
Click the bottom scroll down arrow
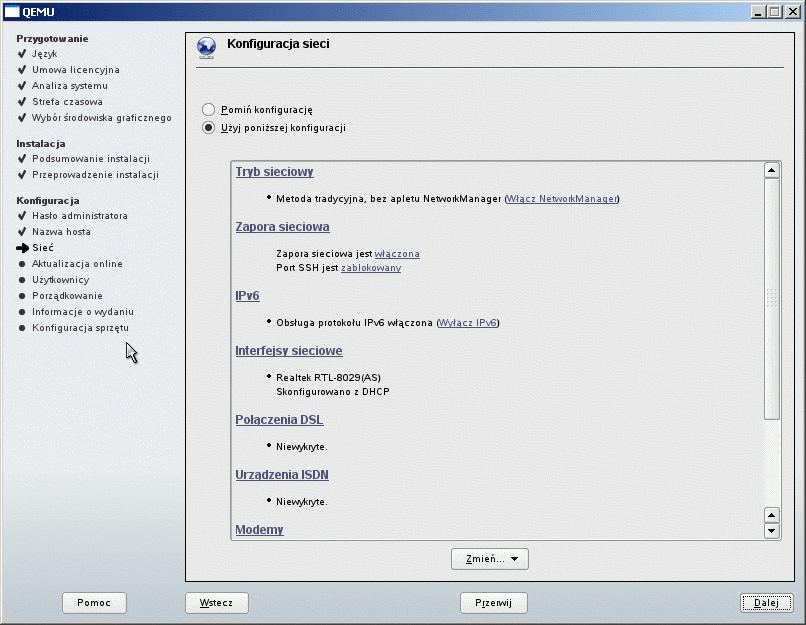click(771, 531)
